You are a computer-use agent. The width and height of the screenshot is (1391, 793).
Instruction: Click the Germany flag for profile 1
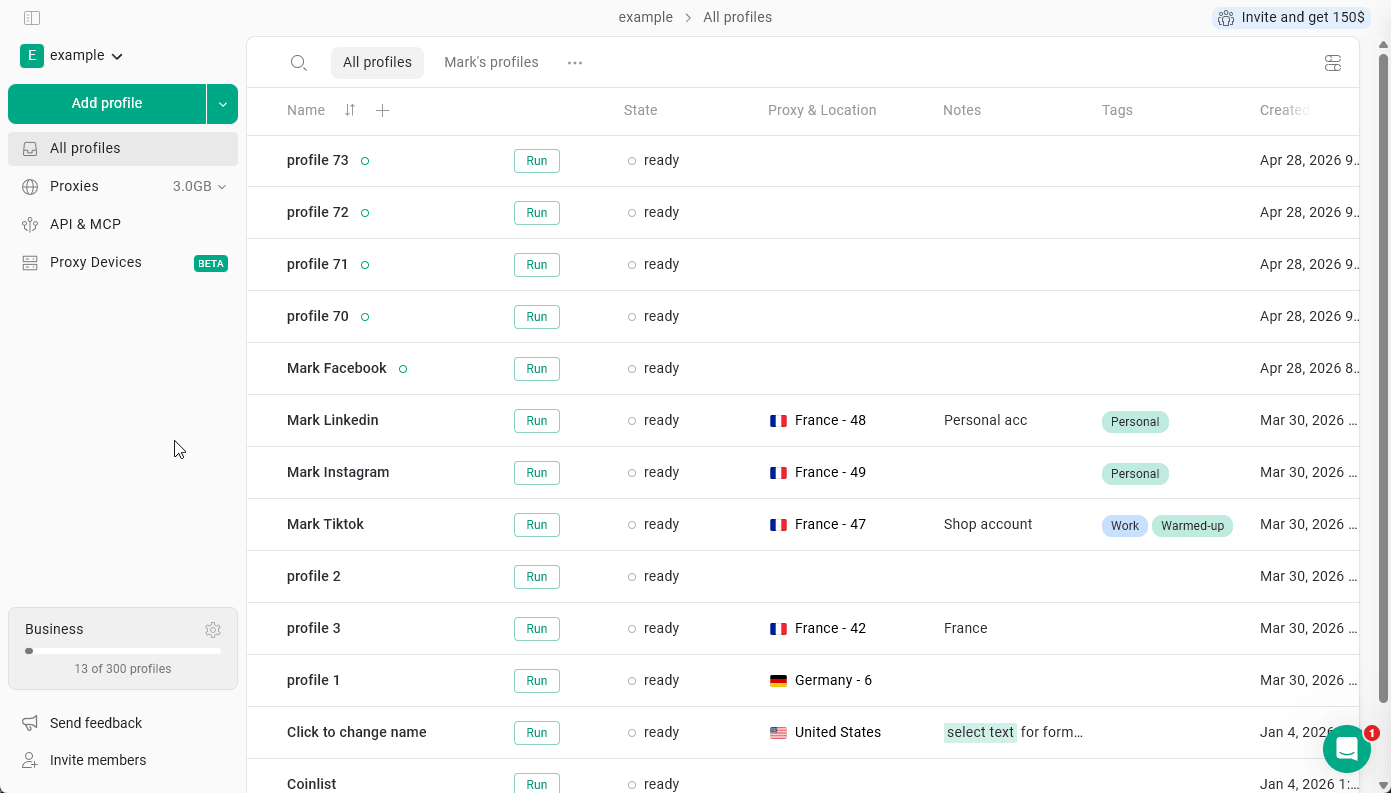tap(778, 681)
